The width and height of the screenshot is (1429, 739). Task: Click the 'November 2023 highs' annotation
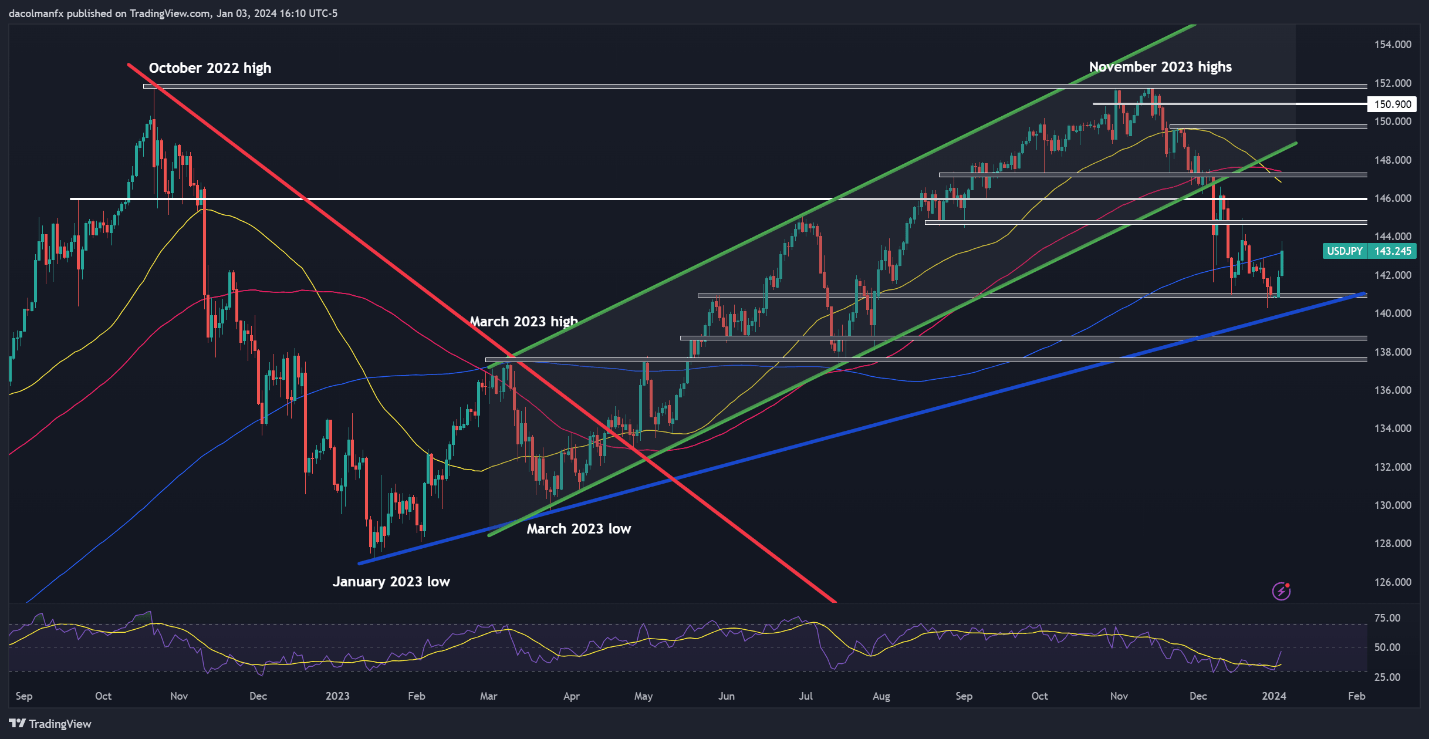click(x=1160, y=67)
